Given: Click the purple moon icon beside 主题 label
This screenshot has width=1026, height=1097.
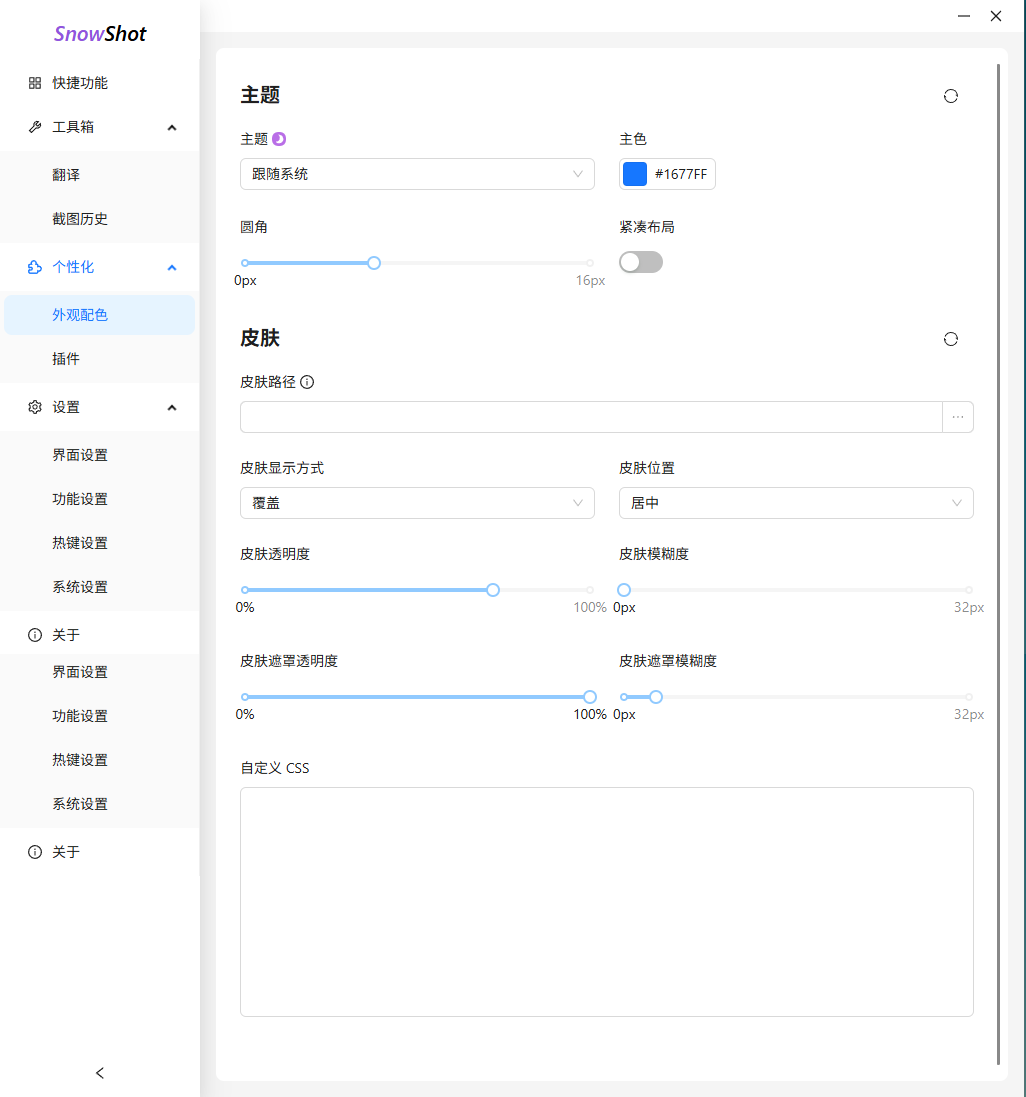Looking at the screenshot, I should [x=279, y=139].
